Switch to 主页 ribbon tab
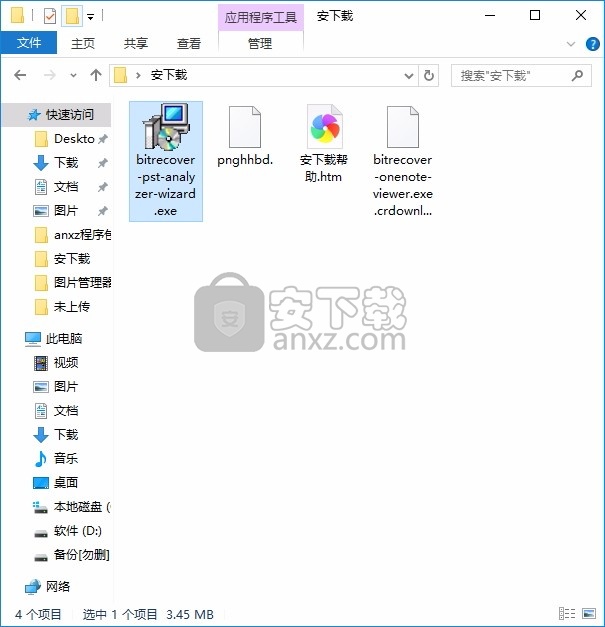The height and width of the screenshot is (627, 605). click(x=83, y=43)
